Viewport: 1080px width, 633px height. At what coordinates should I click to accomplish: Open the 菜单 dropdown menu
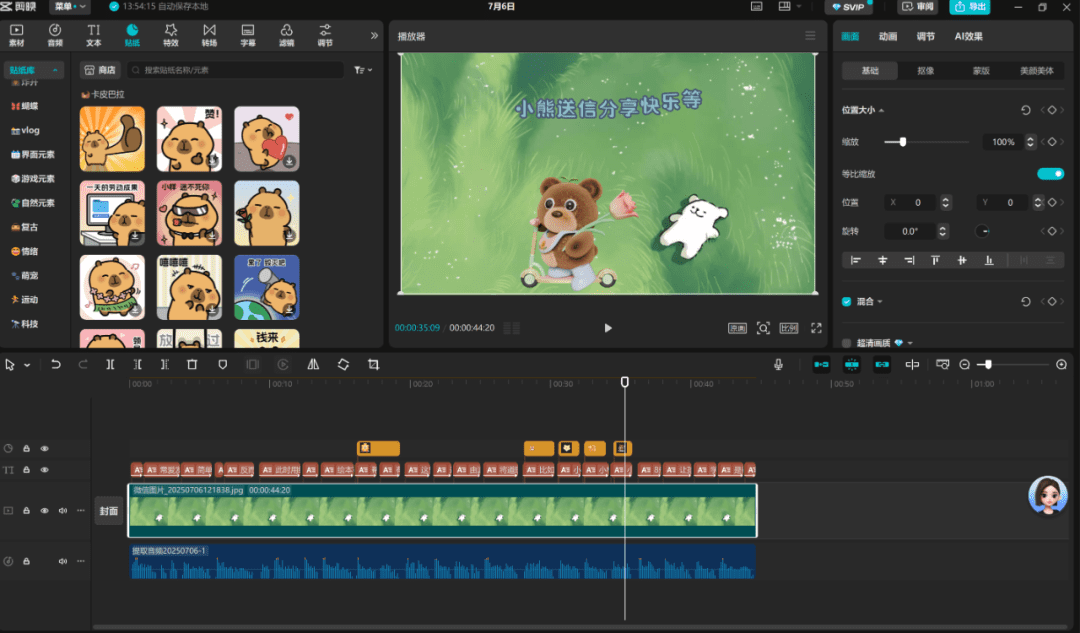click(x=70, y=7)
